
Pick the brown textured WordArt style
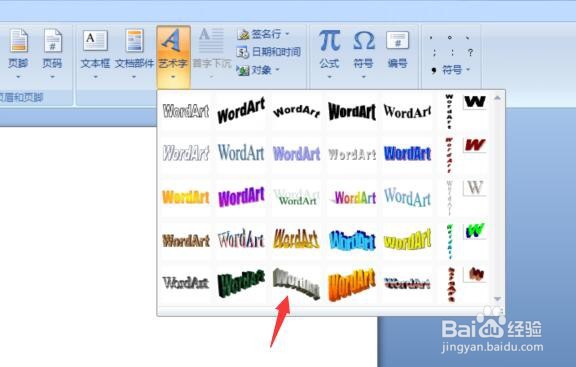point(186,240)
